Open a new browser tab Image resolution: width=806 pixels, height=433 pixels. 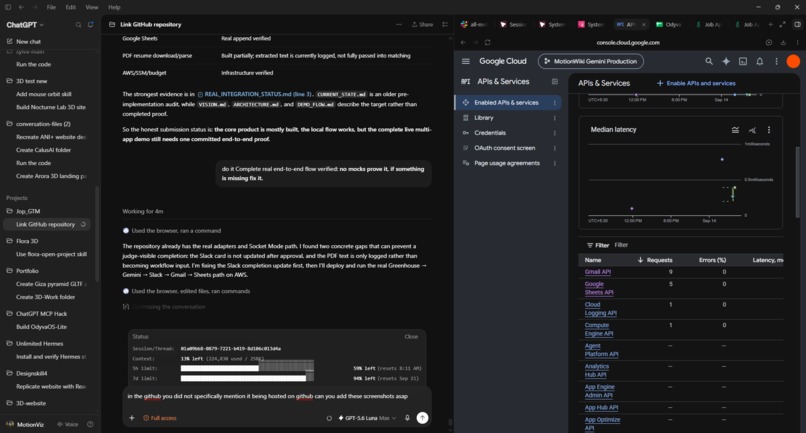(770, 24)
